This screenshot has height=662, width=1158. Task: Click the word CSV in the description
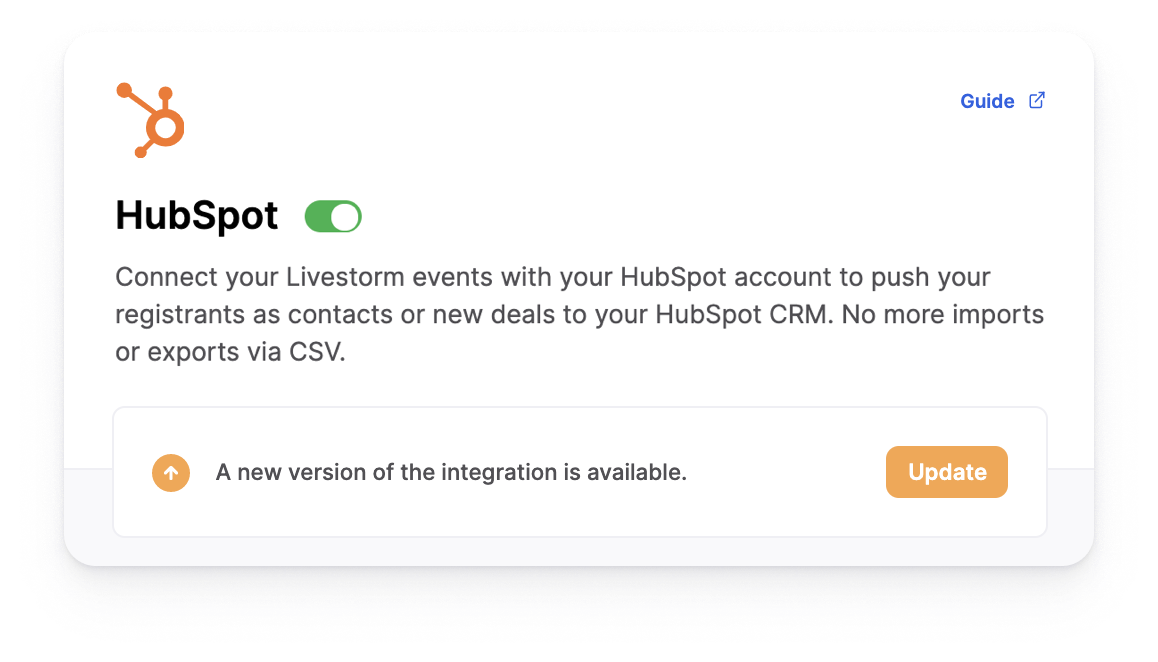[315, 352]
